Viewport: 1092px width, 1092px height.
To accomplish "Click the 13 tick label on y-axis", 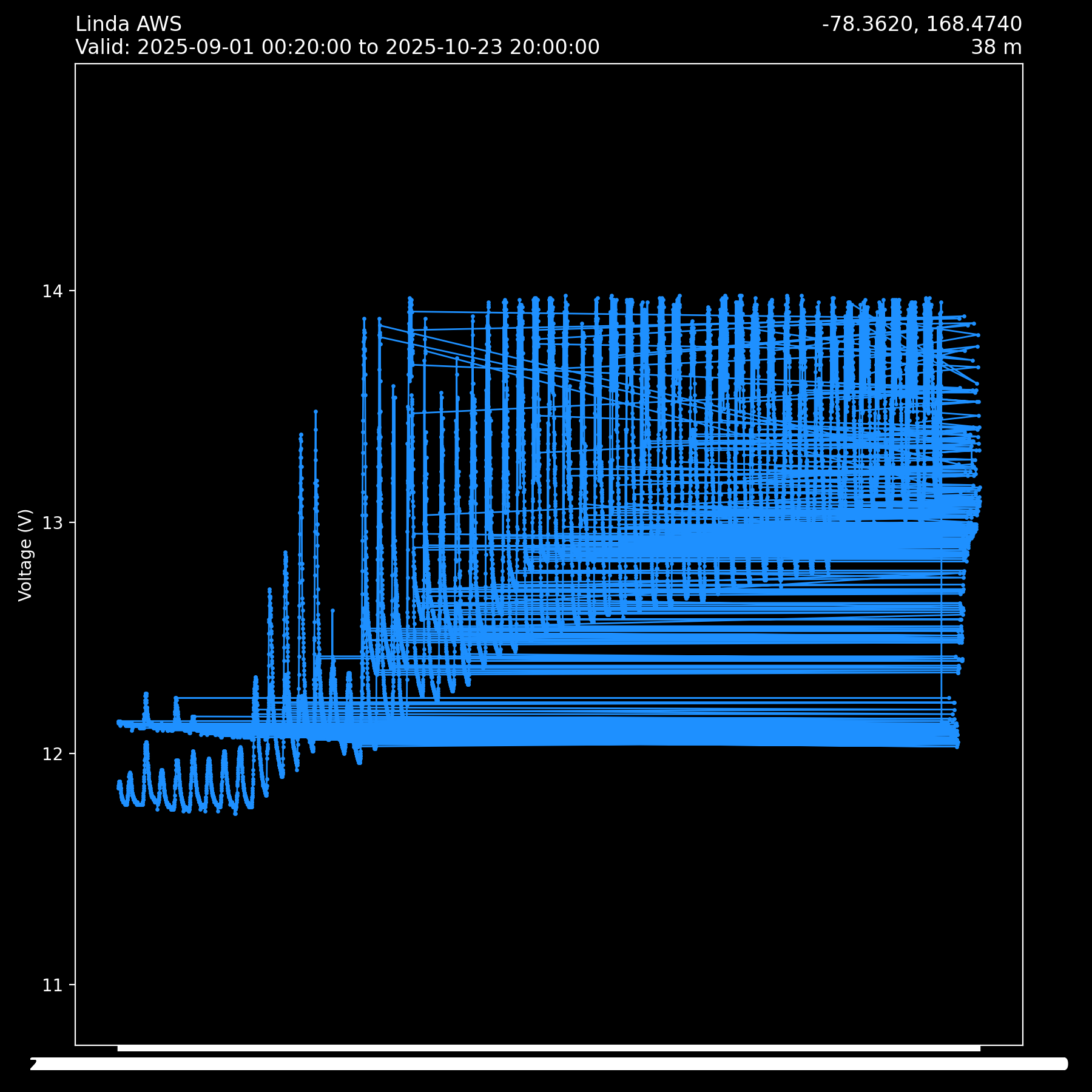I will [52, 523].
